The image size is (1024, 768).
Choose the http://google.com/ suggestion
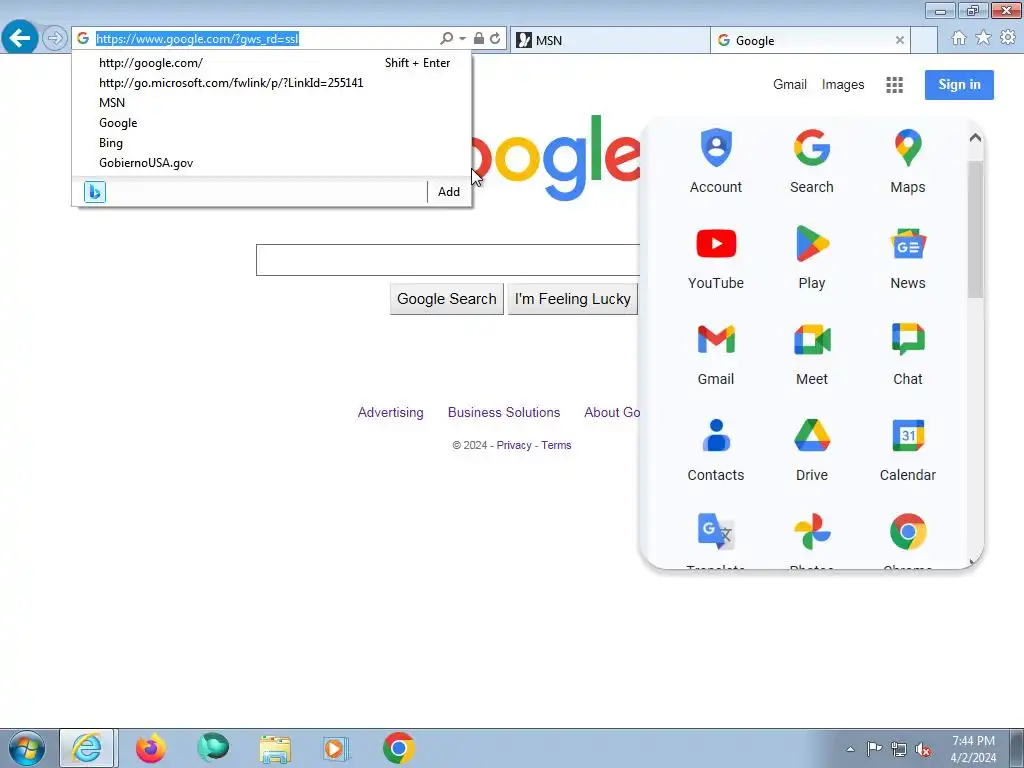(x=272, y=63)
